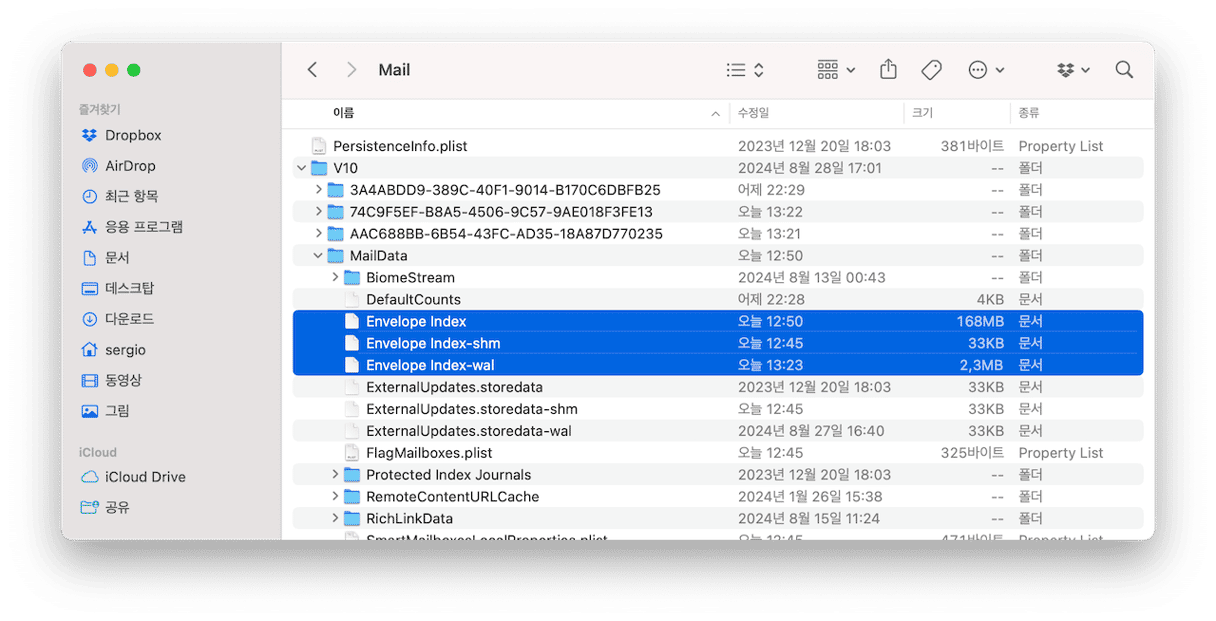
Task: Click the Protected Index Journals folder icon
Action: (x=351, y=475)
